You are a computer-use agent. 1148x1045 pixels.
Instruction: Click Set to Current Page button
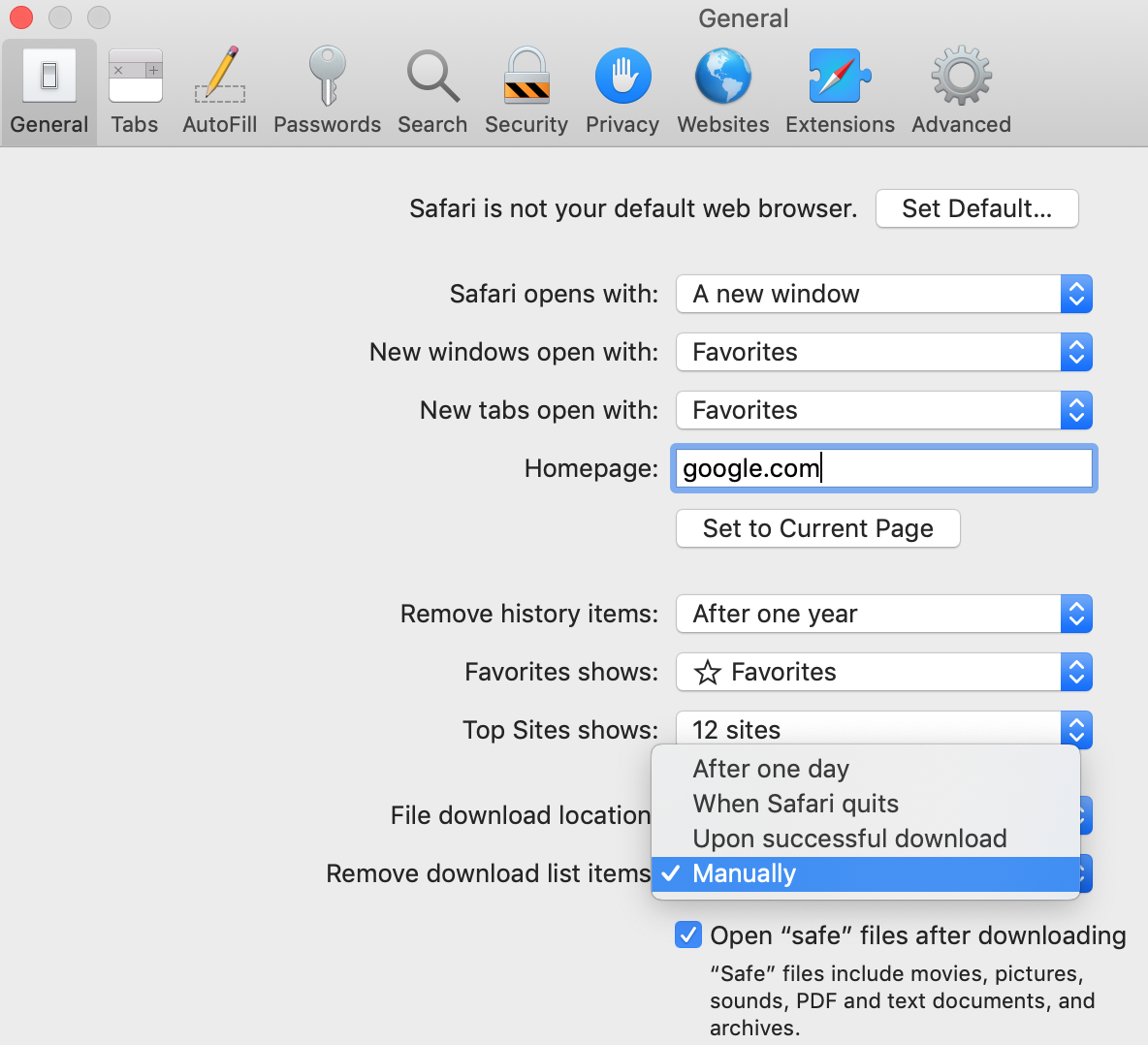tap(817, 528)
